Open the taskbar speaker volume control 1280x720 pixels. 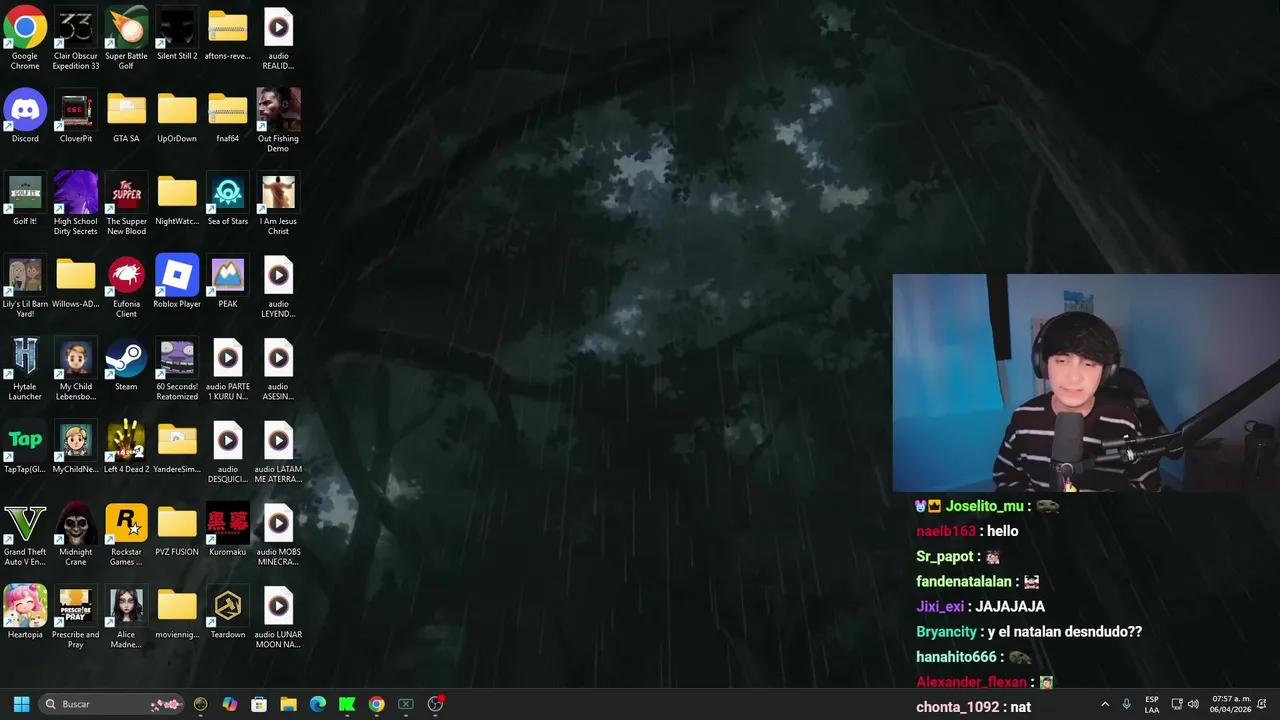[1193, 704]
